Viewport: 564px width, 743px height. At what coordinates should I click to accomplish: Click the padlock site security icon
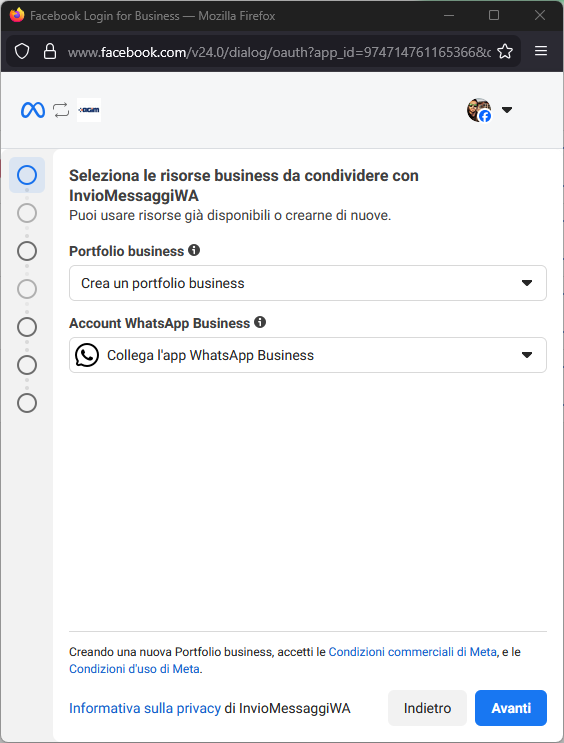50,51
